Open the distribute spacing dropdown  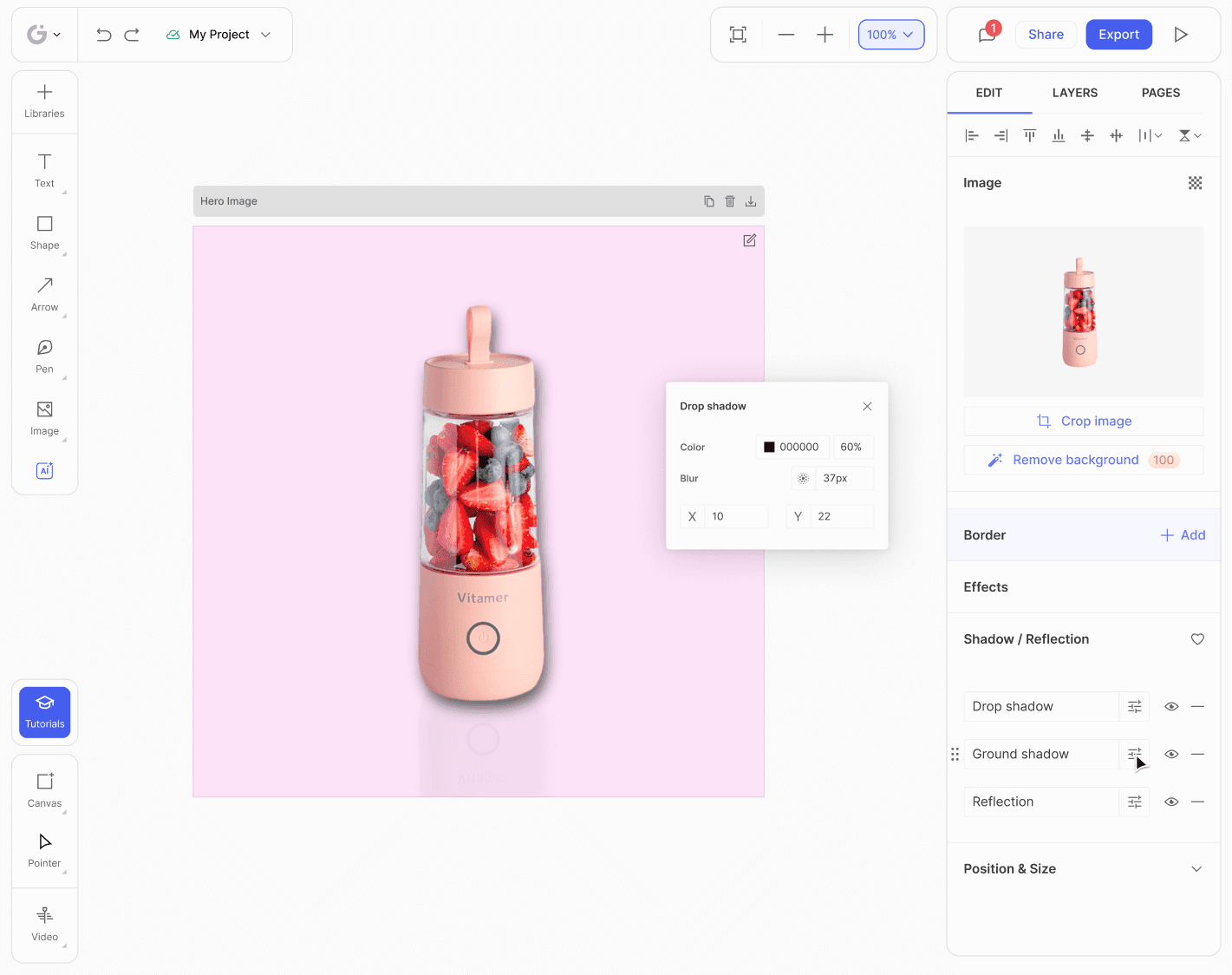coord(1150,135)
